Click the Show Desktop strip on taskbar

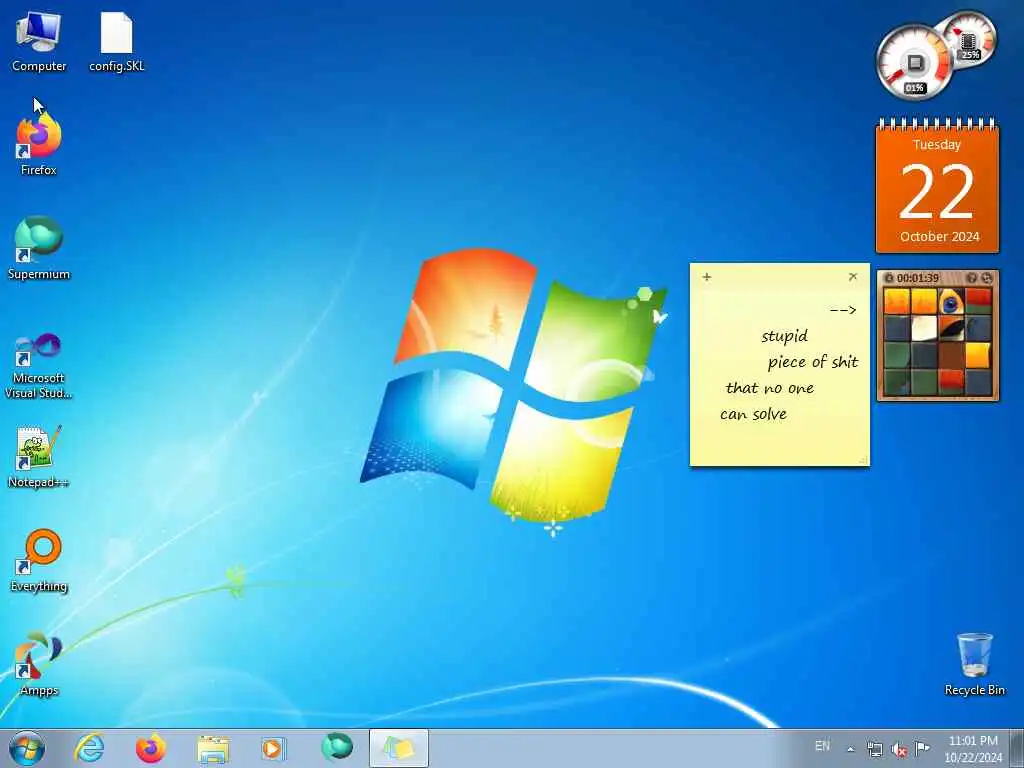tap(1017, 748)
